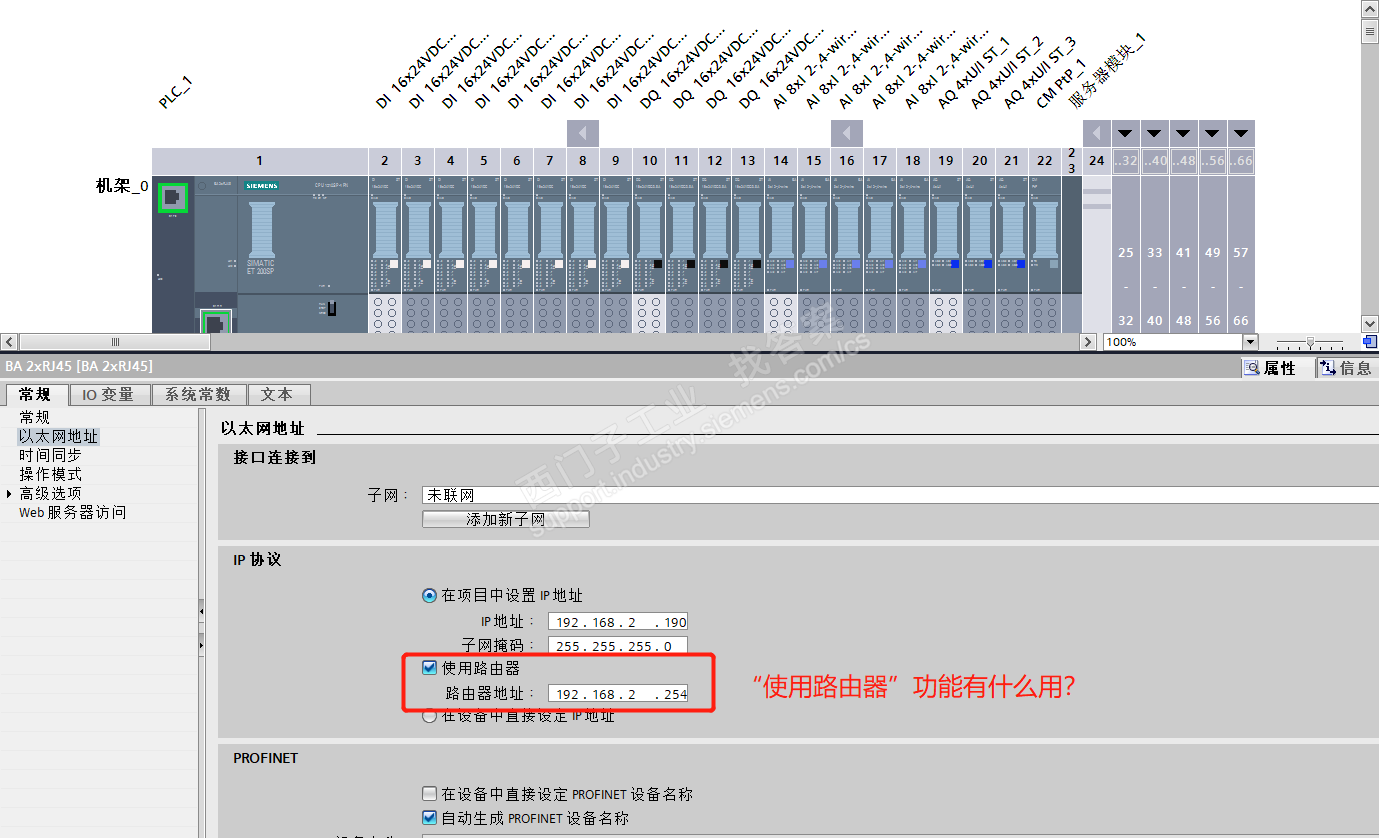Expand the ..32 slot group arrow
The width and height of the screenshot is (1379, 838).
coord(1126,133)
